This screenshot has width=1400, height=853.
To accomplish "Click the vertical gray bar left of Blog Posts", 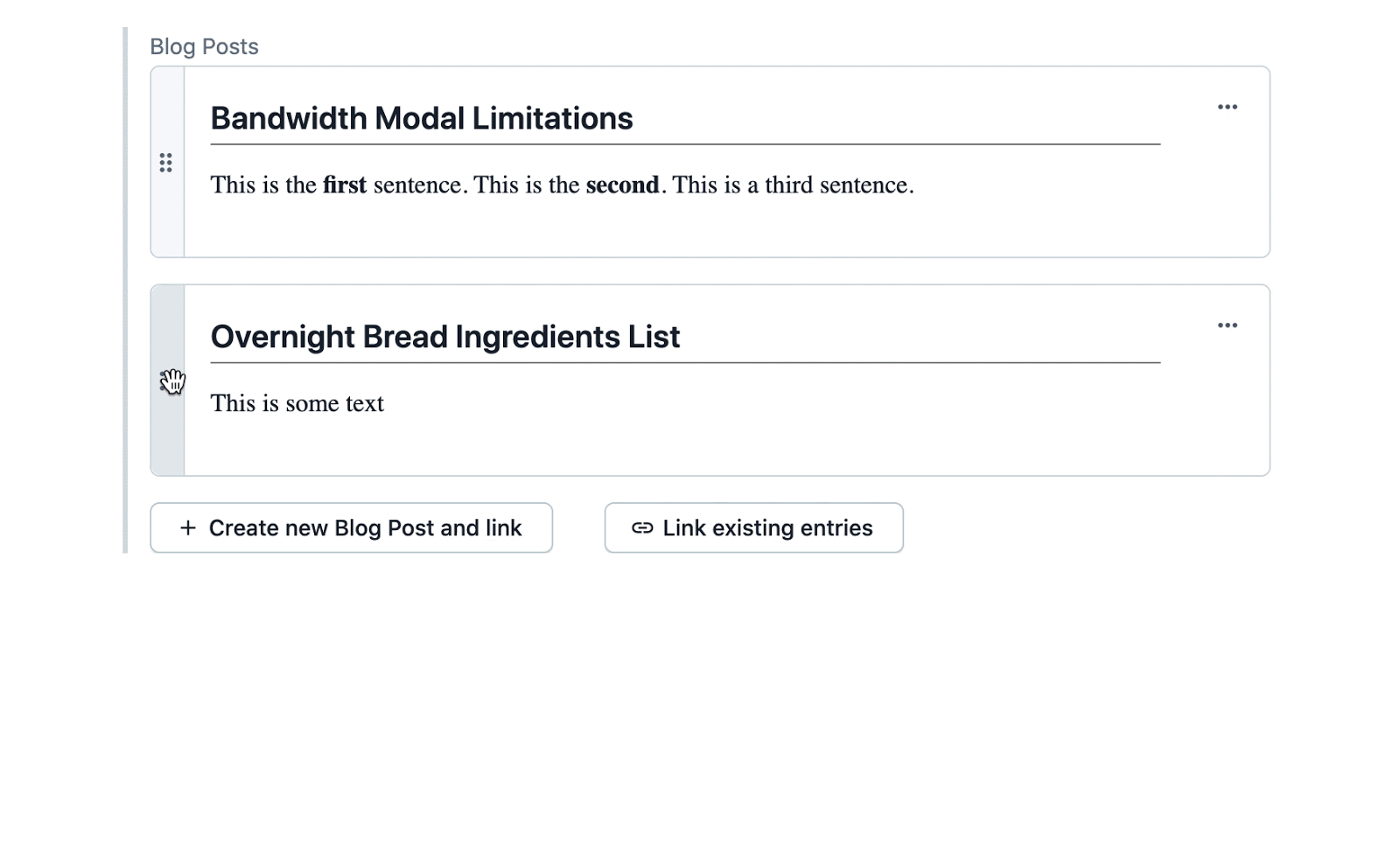I will click(x=125, y=289).
